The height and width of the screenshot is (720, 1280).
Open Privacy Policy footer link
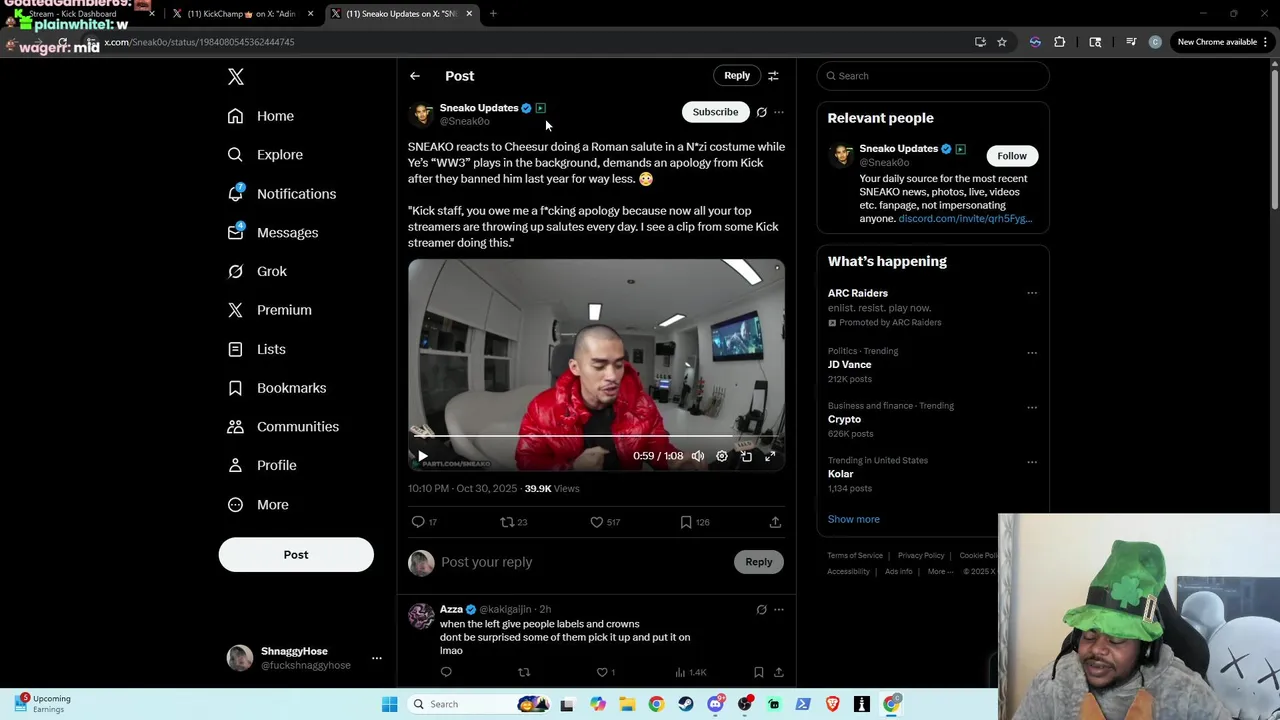click(921, 556)
